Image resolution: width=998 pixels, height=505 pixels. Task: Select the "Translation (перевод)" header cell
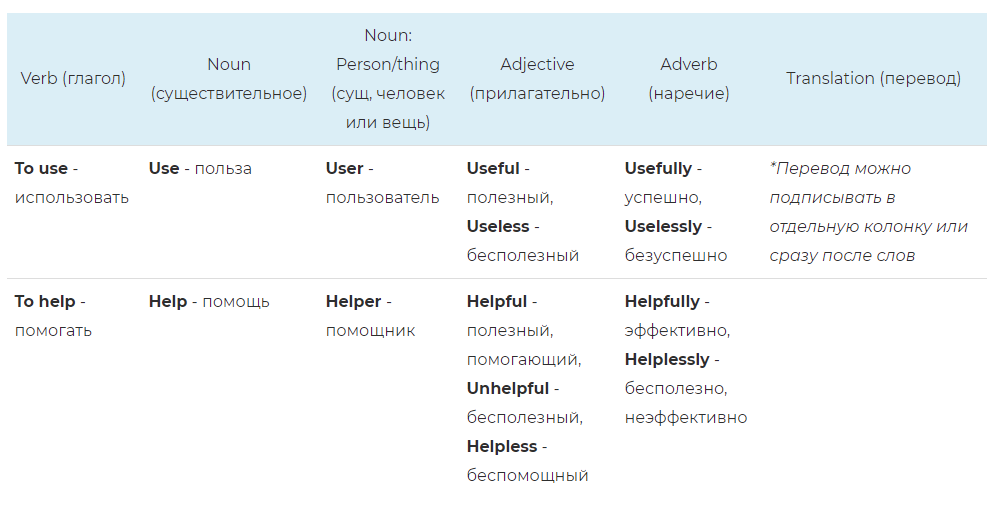873,78
